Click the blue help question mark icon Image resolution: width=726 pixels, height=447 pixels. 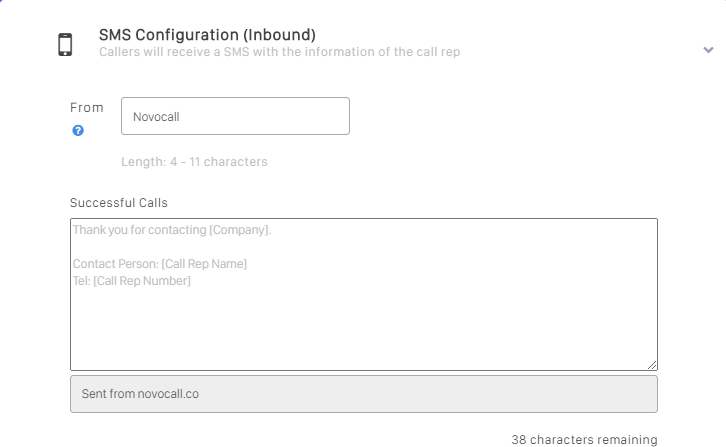[x=78, y=130]
